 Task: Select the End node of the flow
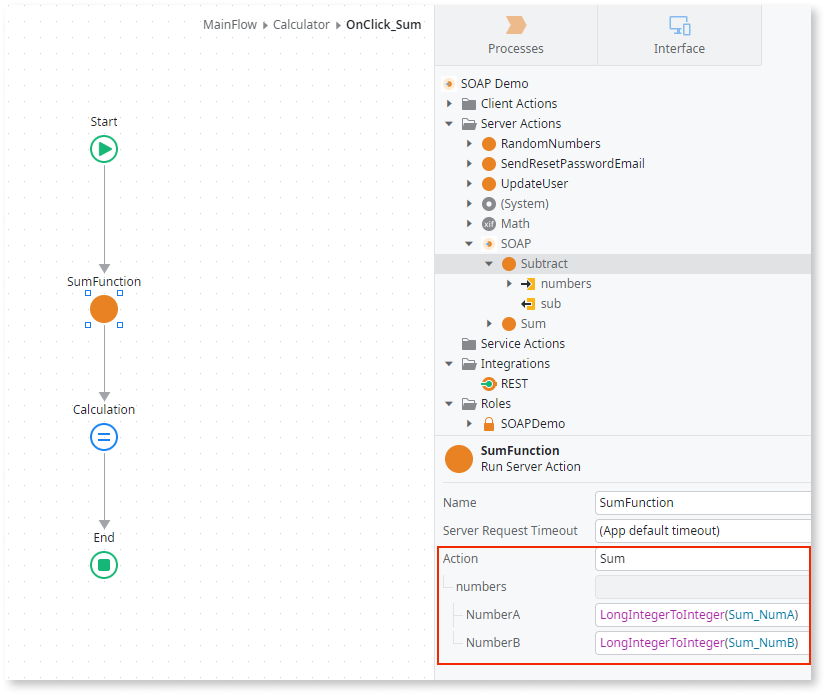pyautogui.click(x=104, y=565)
